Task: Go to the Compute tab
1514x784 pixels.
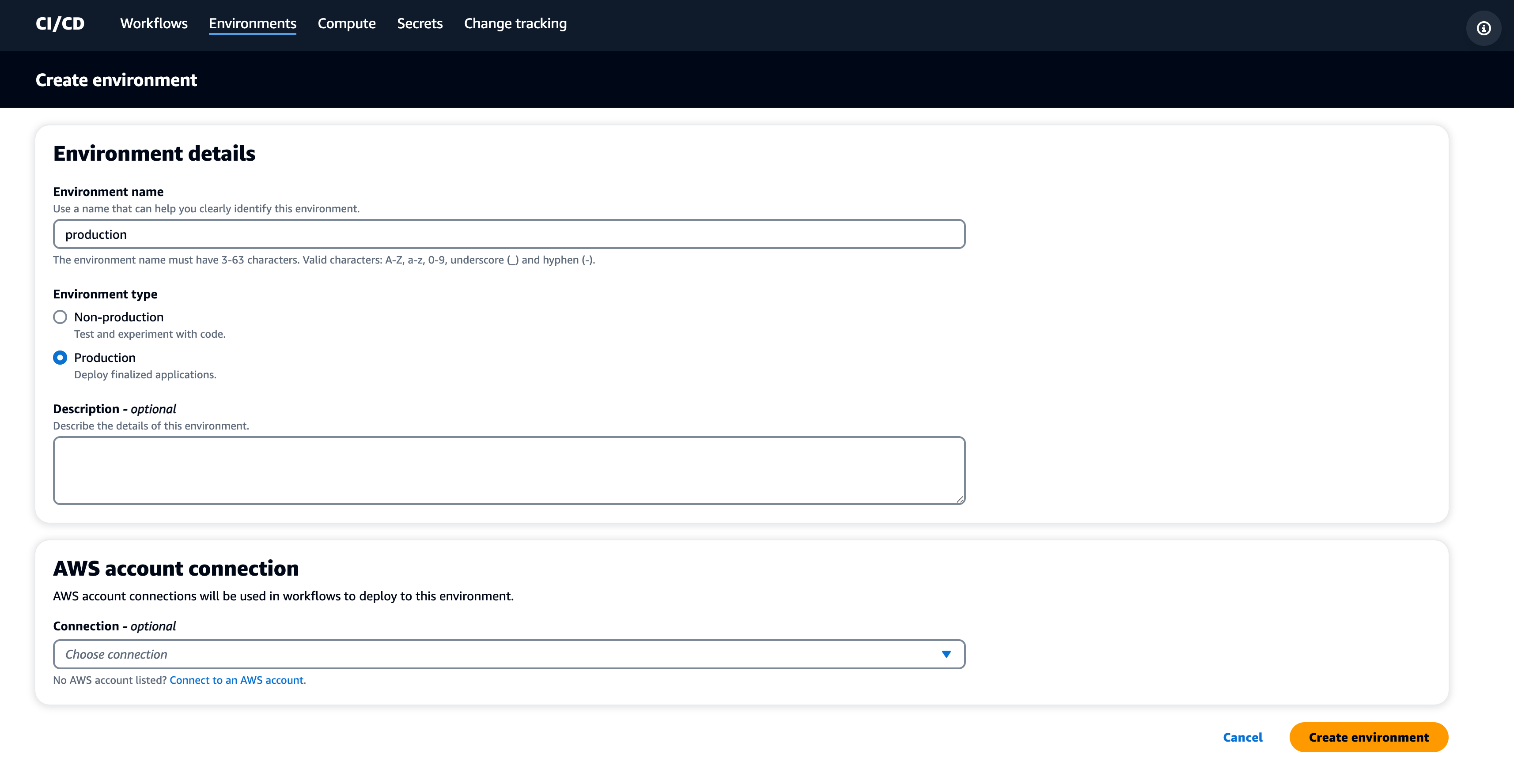Action: (346, 23)
